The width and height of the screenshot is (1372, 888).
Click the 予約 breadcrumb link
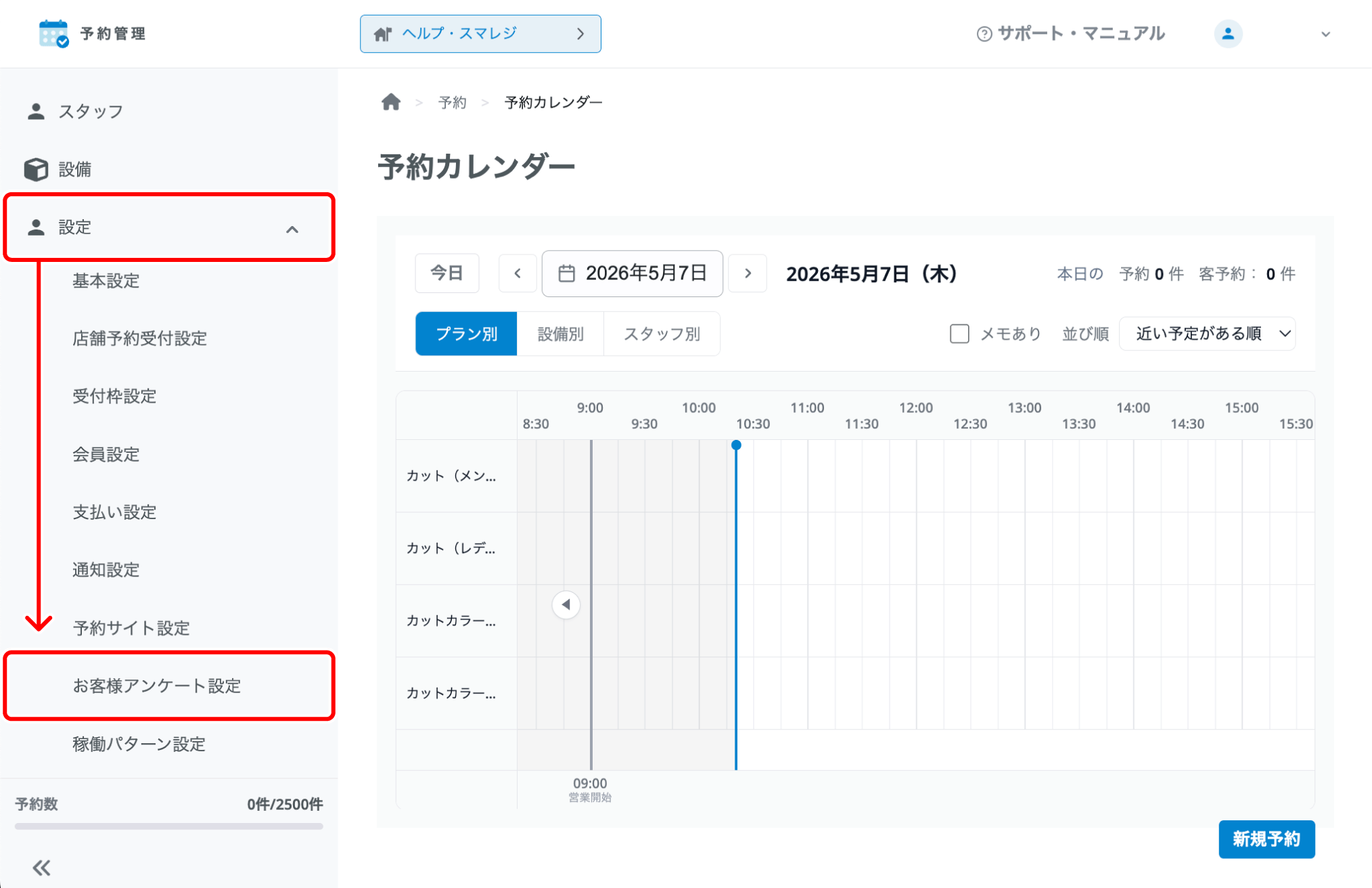(x=453, y=102)
